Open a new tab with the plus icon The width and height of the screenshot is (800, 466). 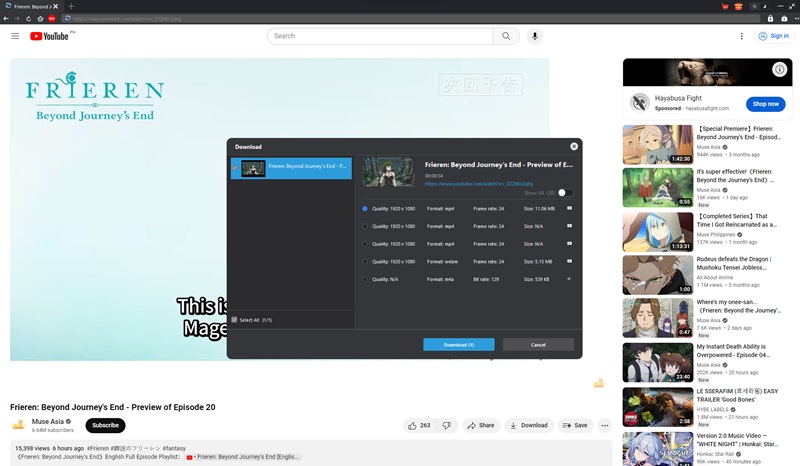click(x=71, y=6)
